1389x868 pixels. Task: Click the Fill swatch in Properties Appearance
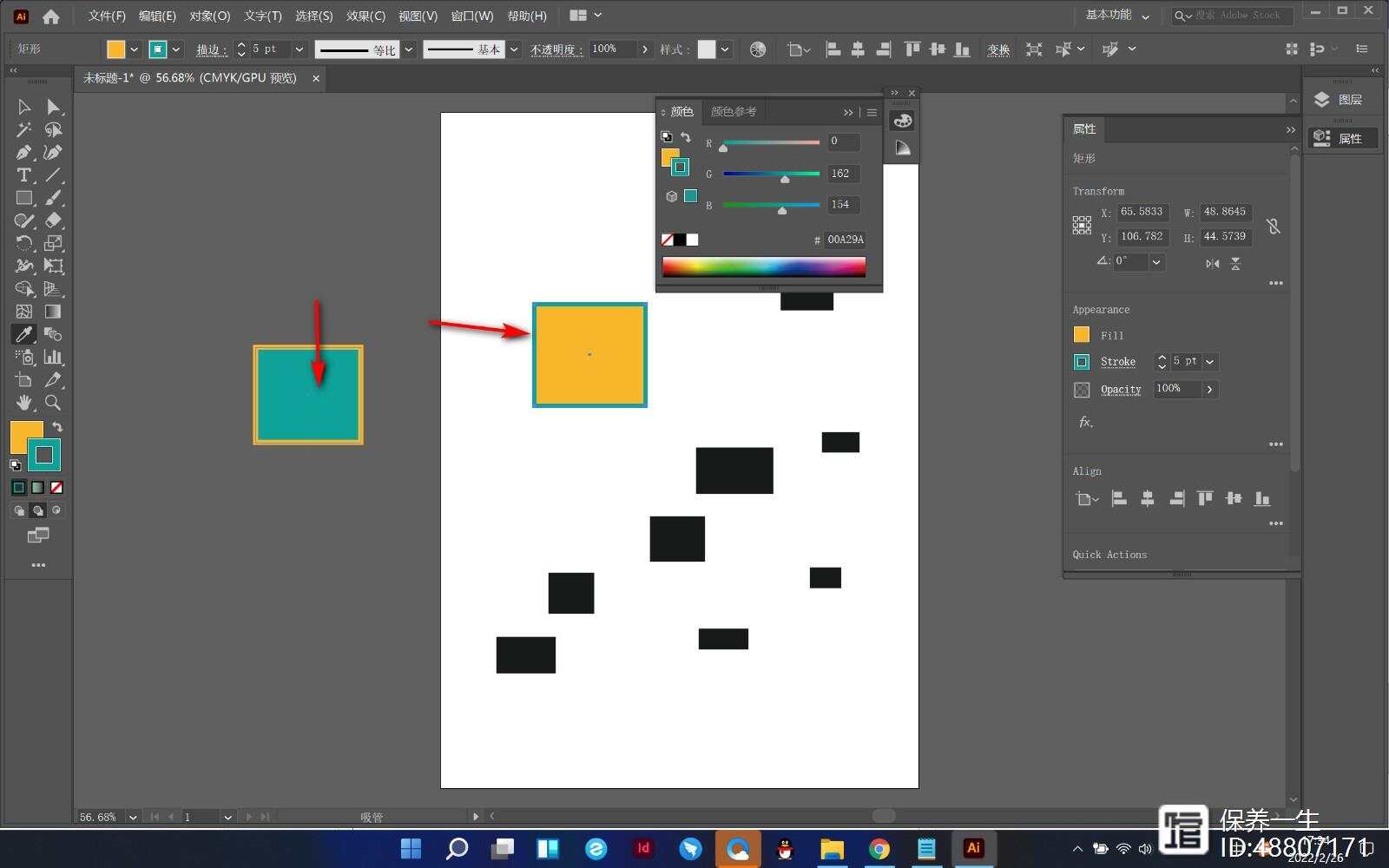(x=1082, y=335)
